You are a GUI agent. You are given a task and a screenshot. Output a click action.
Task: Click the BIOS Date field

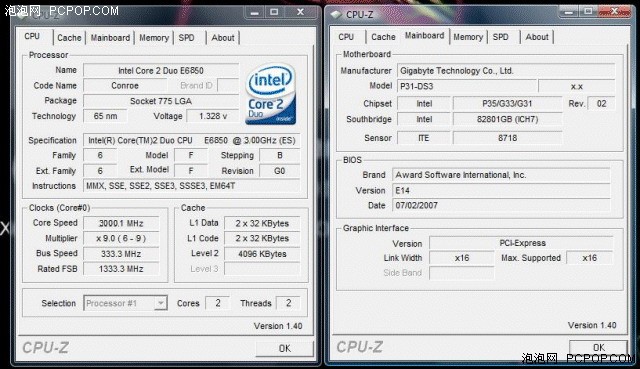point(501,205)
